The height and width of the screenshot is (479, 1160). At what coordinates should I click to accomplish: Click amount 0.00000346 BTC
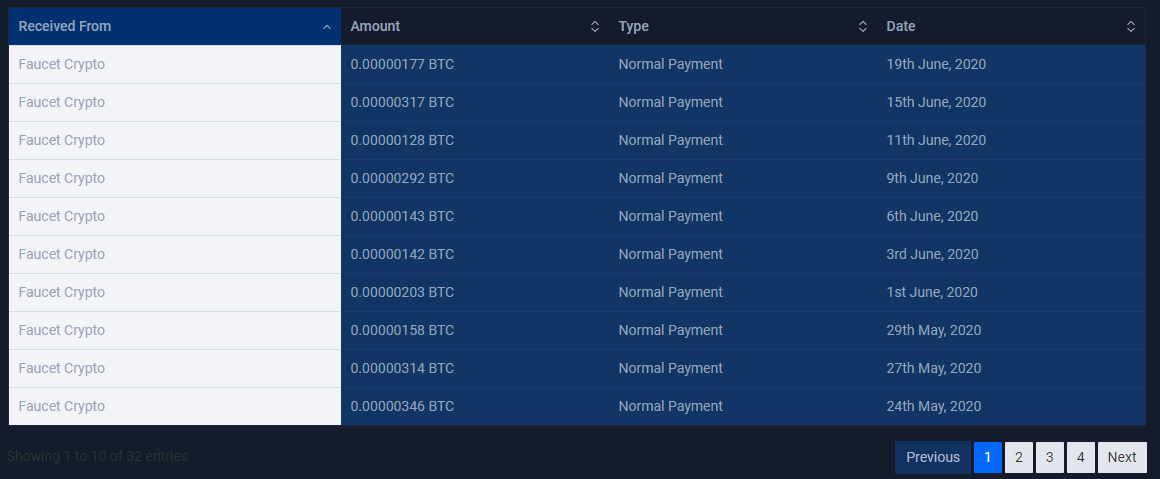tap(402, 406)
